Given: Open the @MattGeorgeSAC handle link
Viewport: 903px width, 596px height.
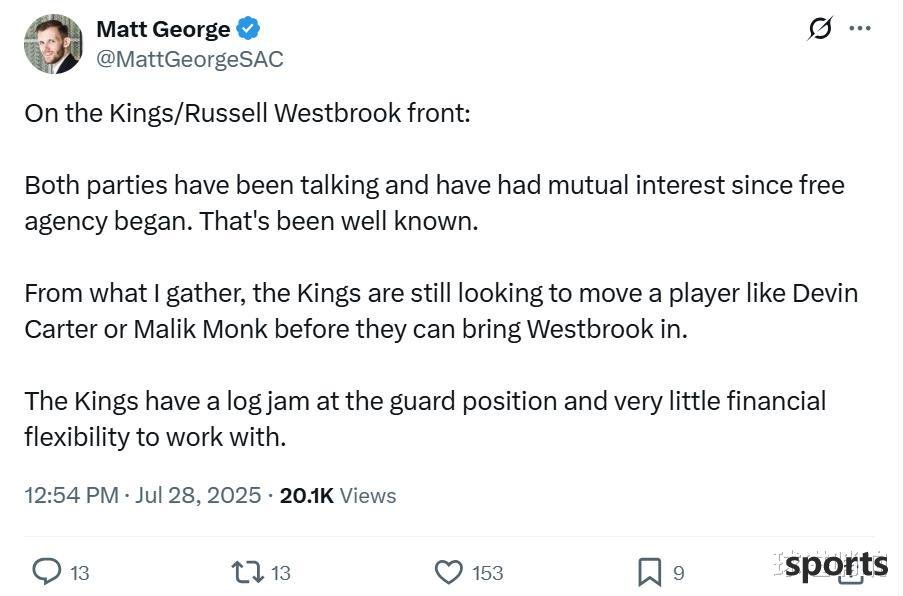Looking at the screenshot, I should [189, 59].
